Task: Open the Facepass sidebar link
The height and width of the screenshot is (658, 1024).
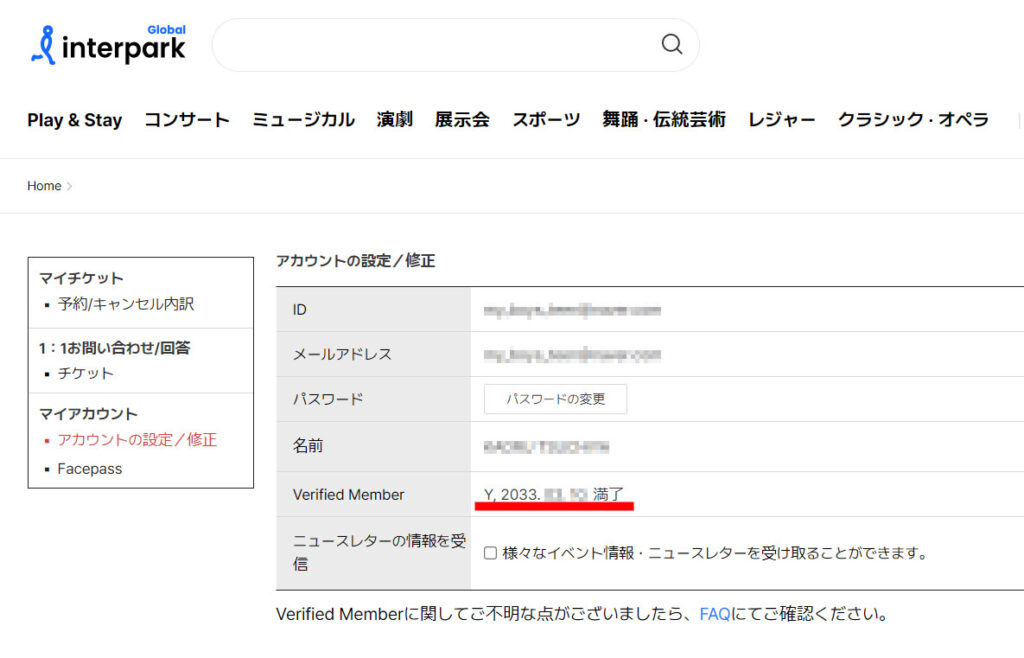Action: click(89, 469)
